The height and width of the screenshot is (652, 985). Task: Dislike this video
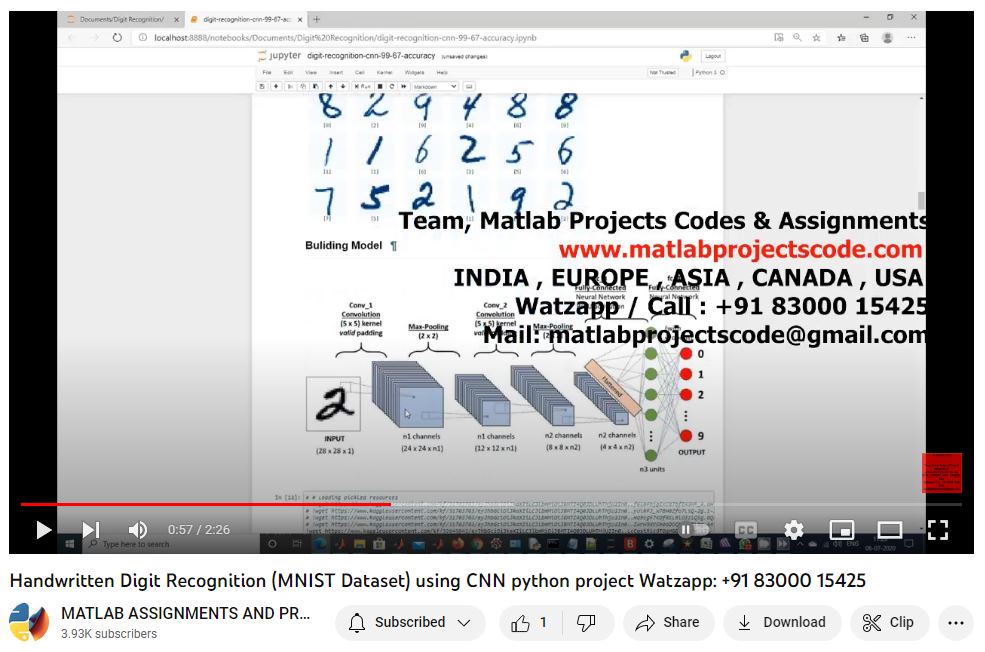[587, 622]
